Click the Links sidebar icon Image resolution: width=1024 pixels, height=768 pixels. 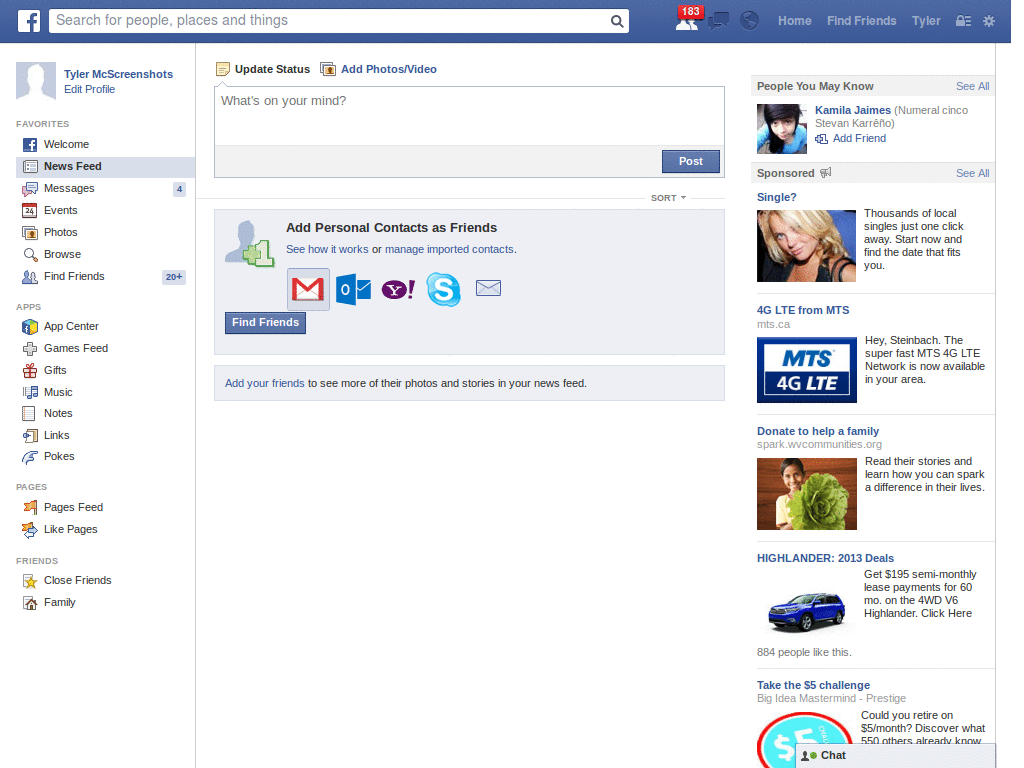30,436
